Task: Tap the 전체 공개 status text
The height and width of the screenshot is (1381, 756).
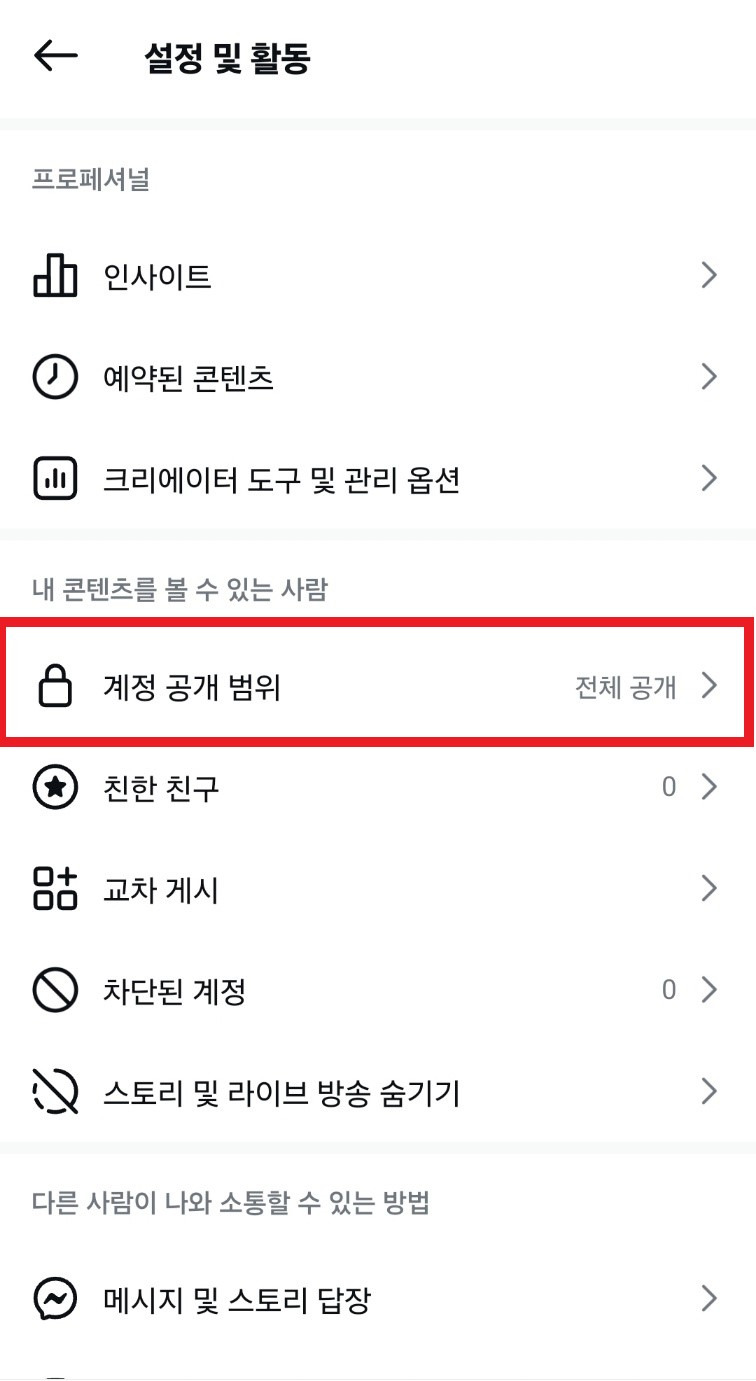Action: pos(626,687)
